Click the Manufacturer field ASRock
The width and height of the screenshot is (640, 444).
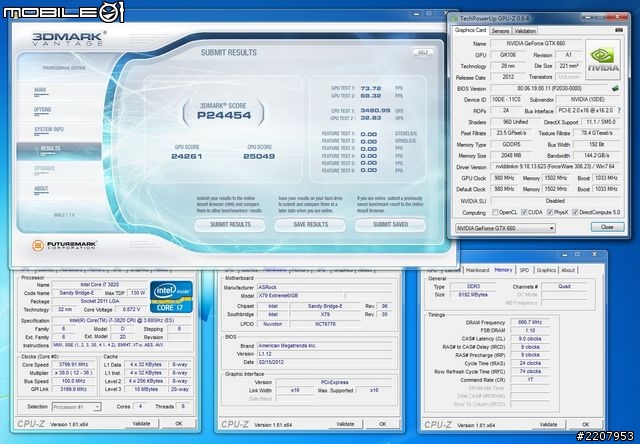tap(324, 287)
